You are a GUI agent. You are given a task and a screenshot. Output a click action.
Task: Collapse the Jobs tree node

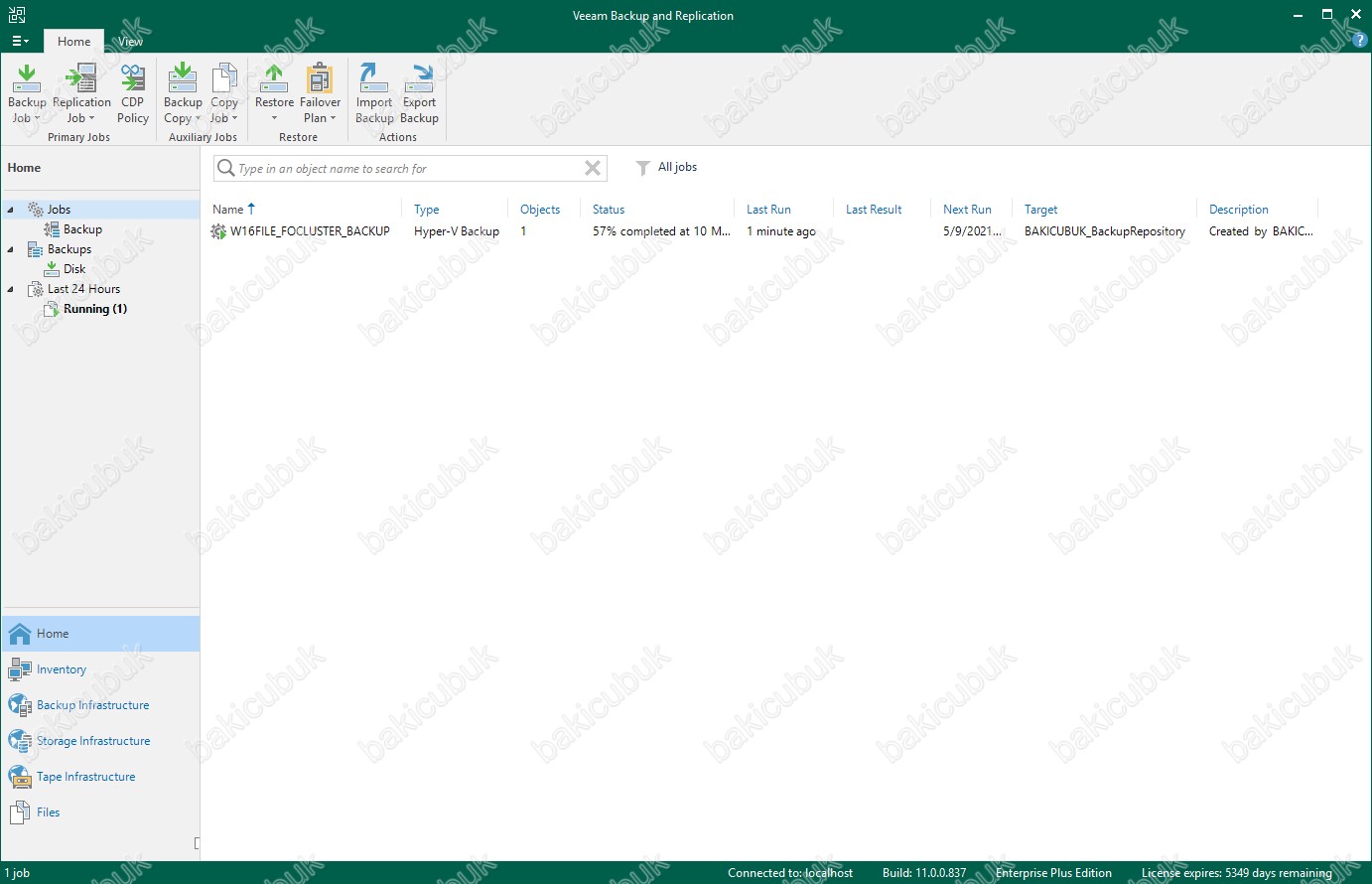11,210
